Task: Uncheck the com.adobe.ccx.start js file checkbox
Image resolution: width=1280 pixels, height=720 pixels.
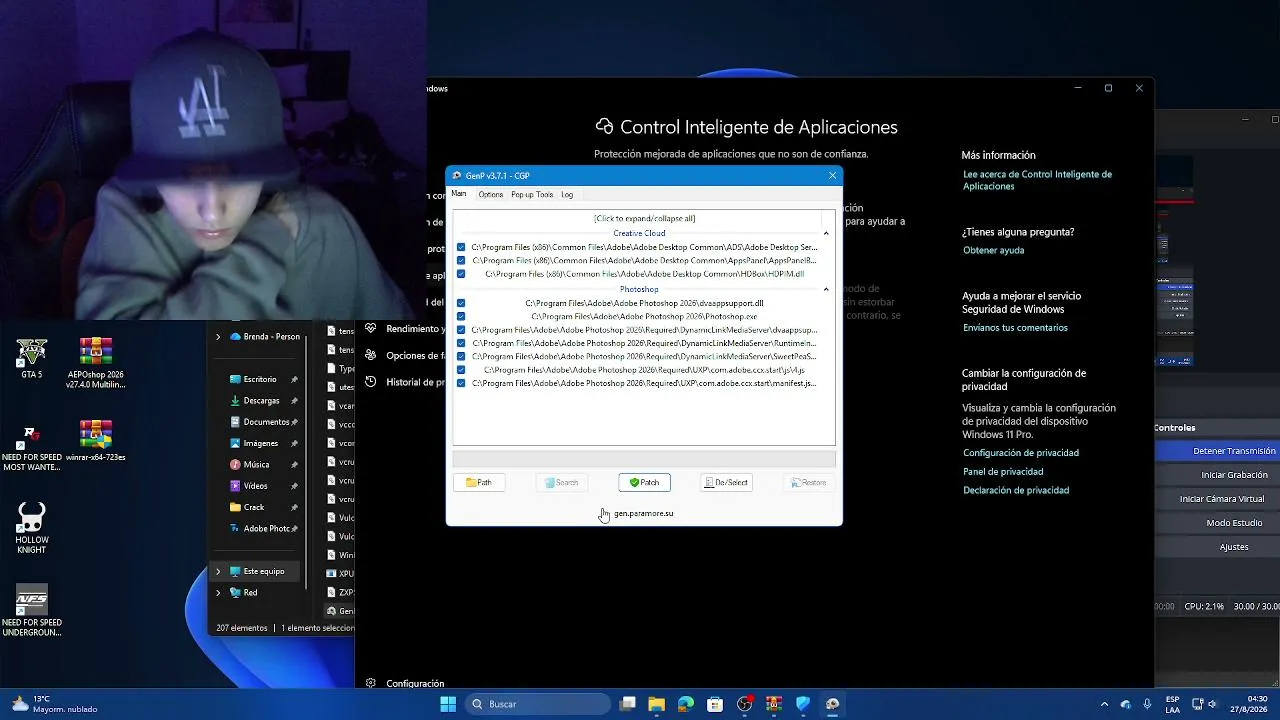Action: 461,370
